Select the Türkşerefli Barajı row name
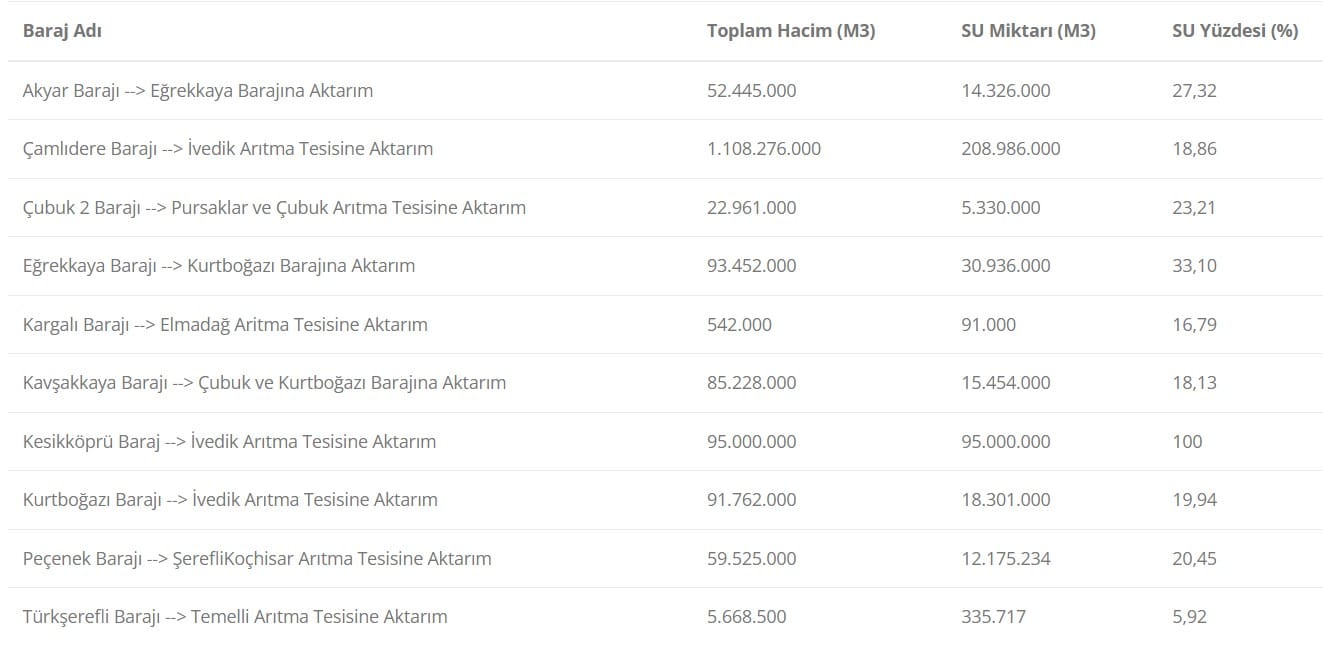Viewport: 1323px width, 652px height. point(235,617)
